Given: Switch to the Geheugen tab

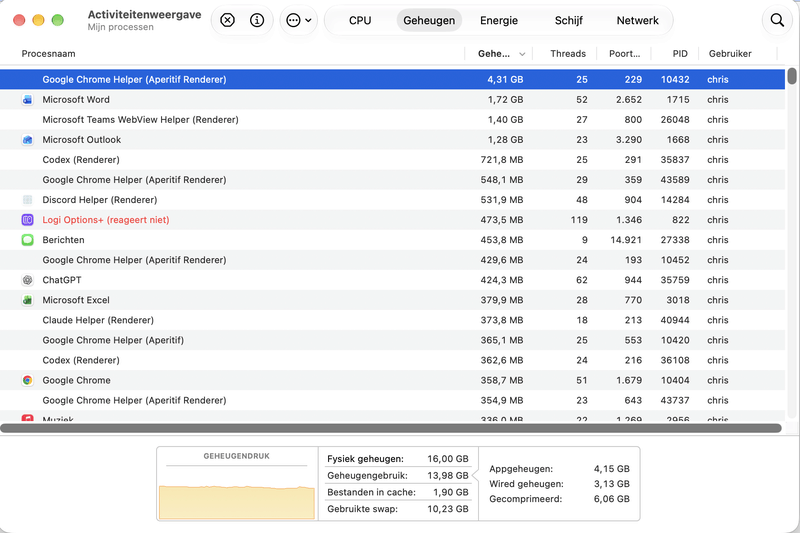Looking at the screenshot, I should (x=429, y=20).
